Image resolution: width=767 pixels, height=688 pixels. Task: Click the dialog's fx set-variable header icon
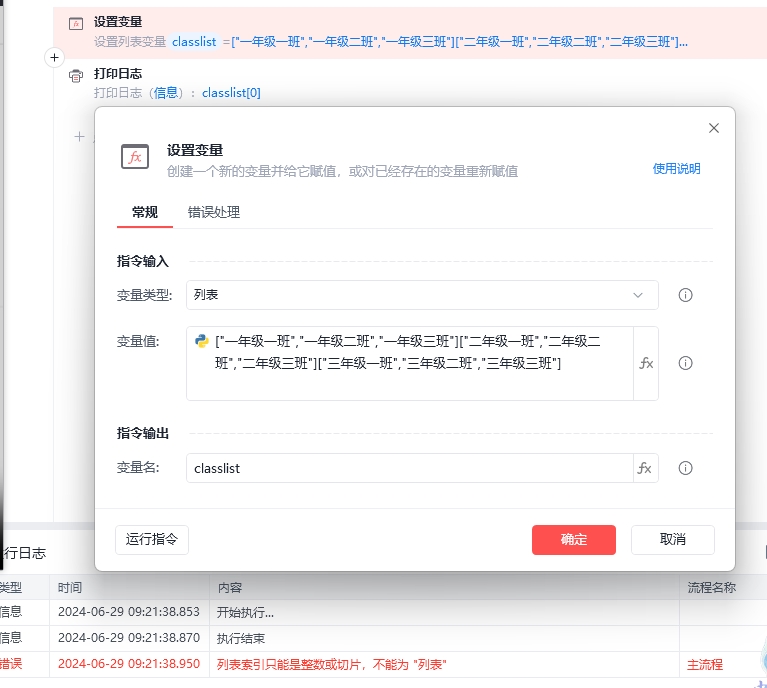(x=135, y=157)
